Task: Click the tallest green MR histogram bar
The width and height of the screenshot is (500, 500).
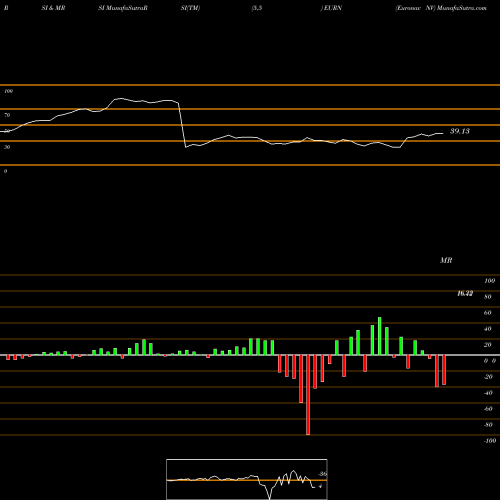Action: click(x=380, y=336)
